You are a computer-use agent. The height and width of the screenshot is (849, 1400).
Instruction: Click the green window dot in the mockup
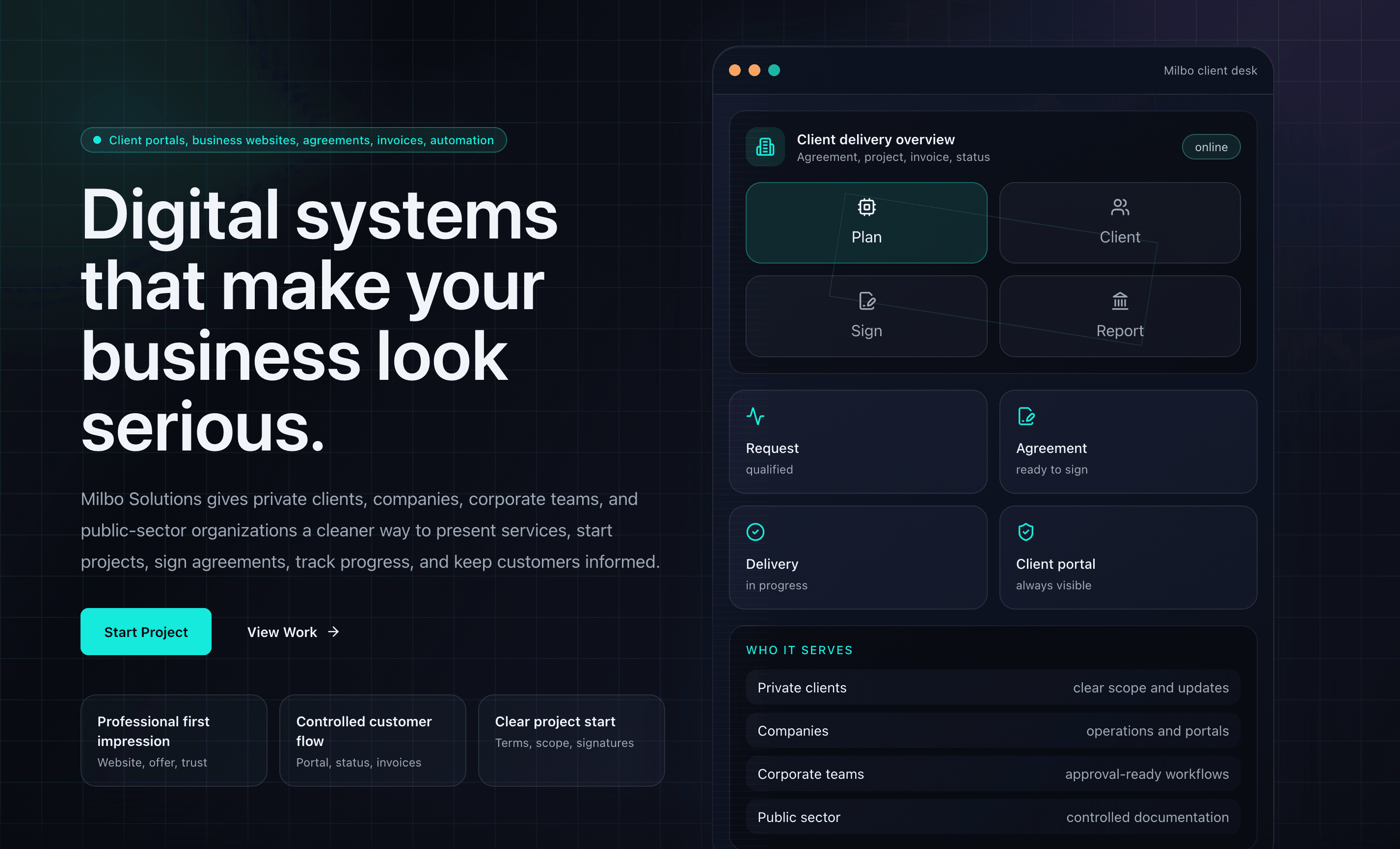click(x=774, y=70)
